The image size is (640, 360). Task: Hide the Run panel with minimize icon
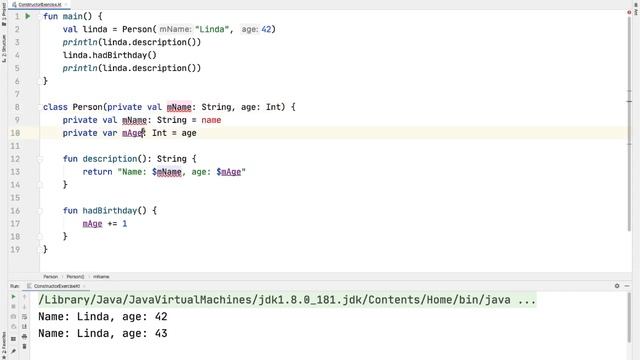point(627,286)
